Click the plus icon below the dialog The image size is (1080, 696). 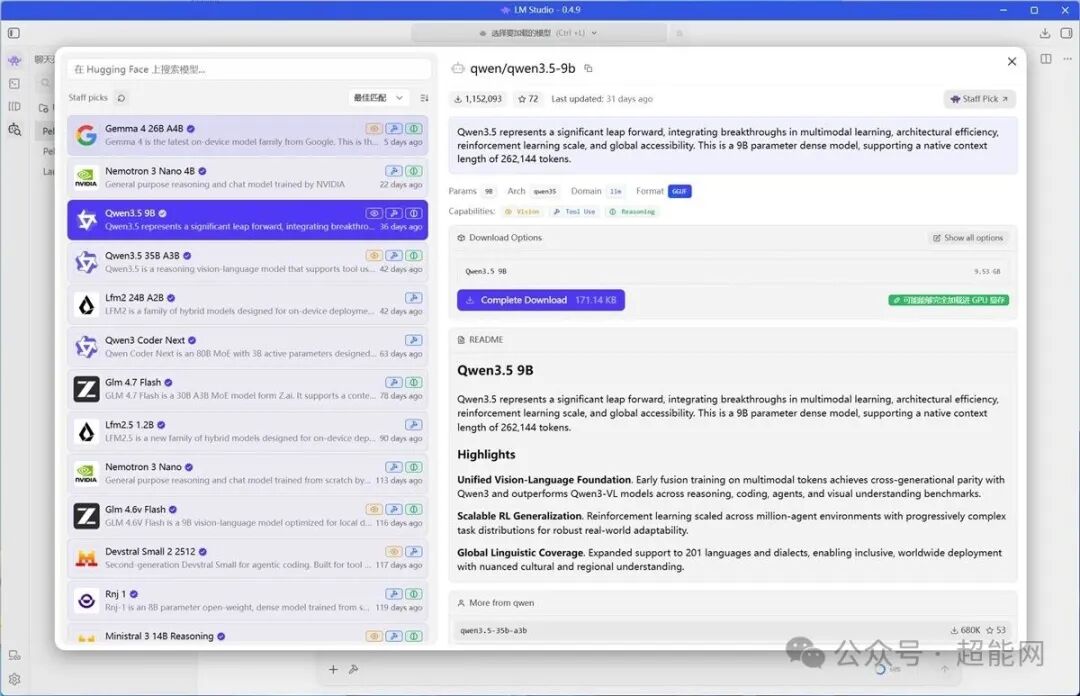[333, 669]
